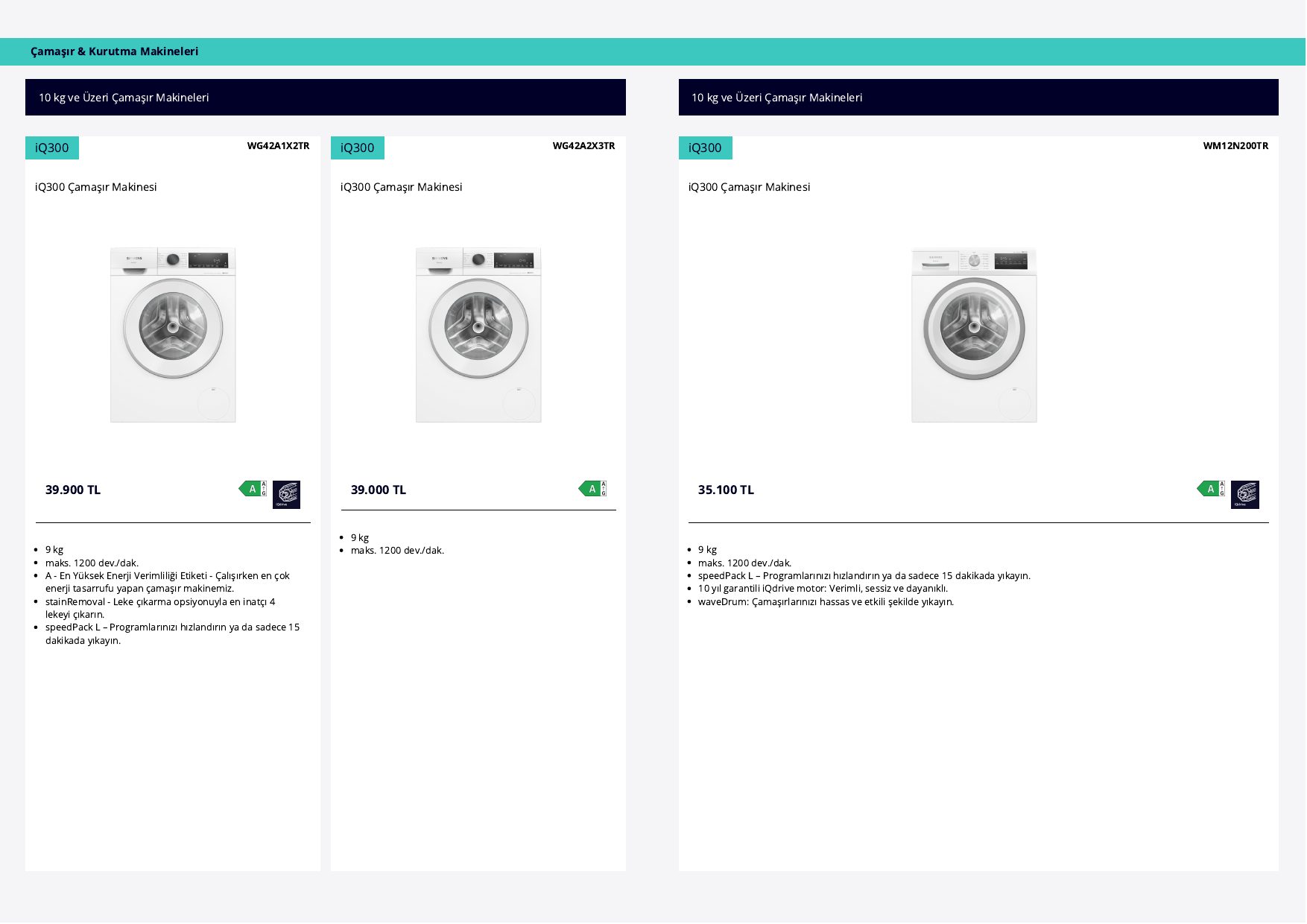The height and width of the screenshot is (924, 1307).
Task: Select the iQ300 series tag beside WM12N200TR
Action: 706,148
